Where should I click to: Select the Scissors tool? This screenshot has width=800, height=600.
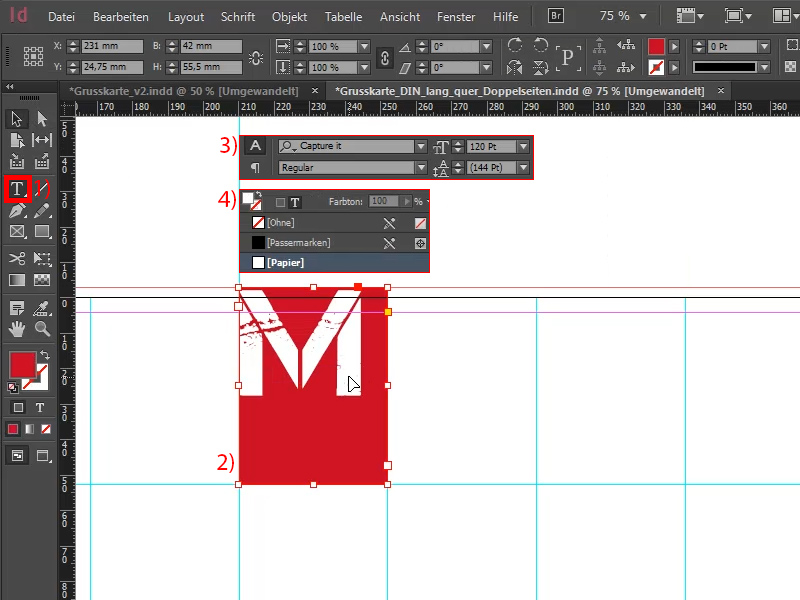coord(16,259)
